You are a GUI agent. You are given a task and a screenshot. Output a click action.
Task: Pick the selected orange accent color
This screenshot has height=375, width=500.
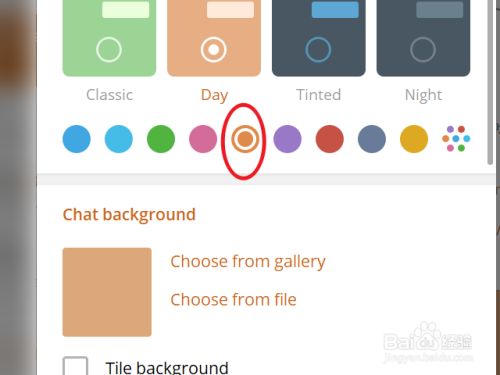click(x=245, y=139)
